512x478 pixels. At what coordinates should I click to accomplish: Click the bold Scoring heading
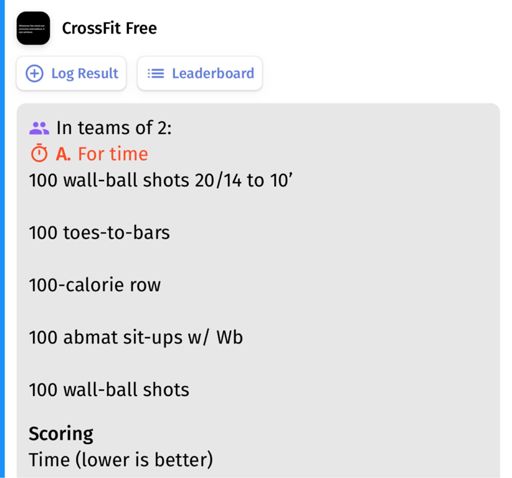(61, 434)
